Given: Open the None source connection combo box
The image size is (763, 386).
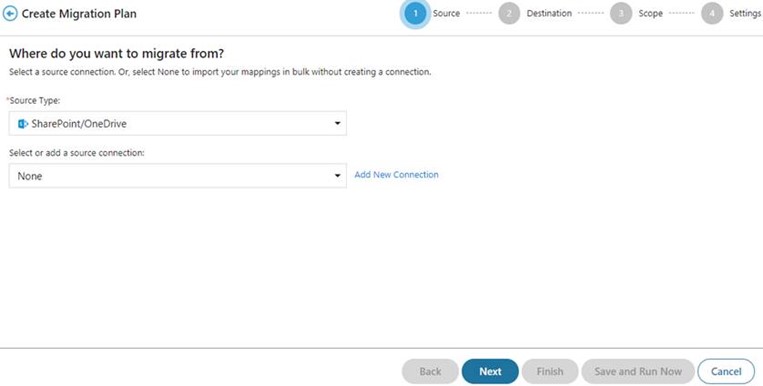Looking at the screenshot, I should tap(178, 176).
